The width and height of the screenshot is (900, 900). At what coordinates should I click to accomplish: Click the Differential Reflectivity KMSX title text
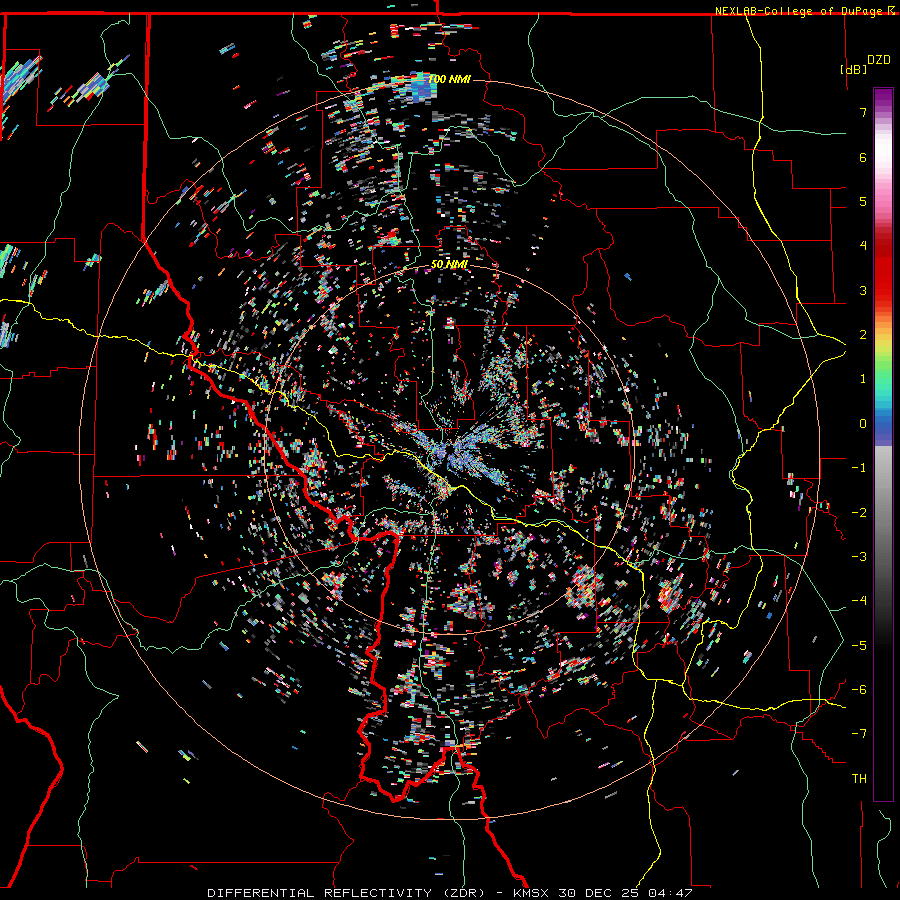point(449,893)
